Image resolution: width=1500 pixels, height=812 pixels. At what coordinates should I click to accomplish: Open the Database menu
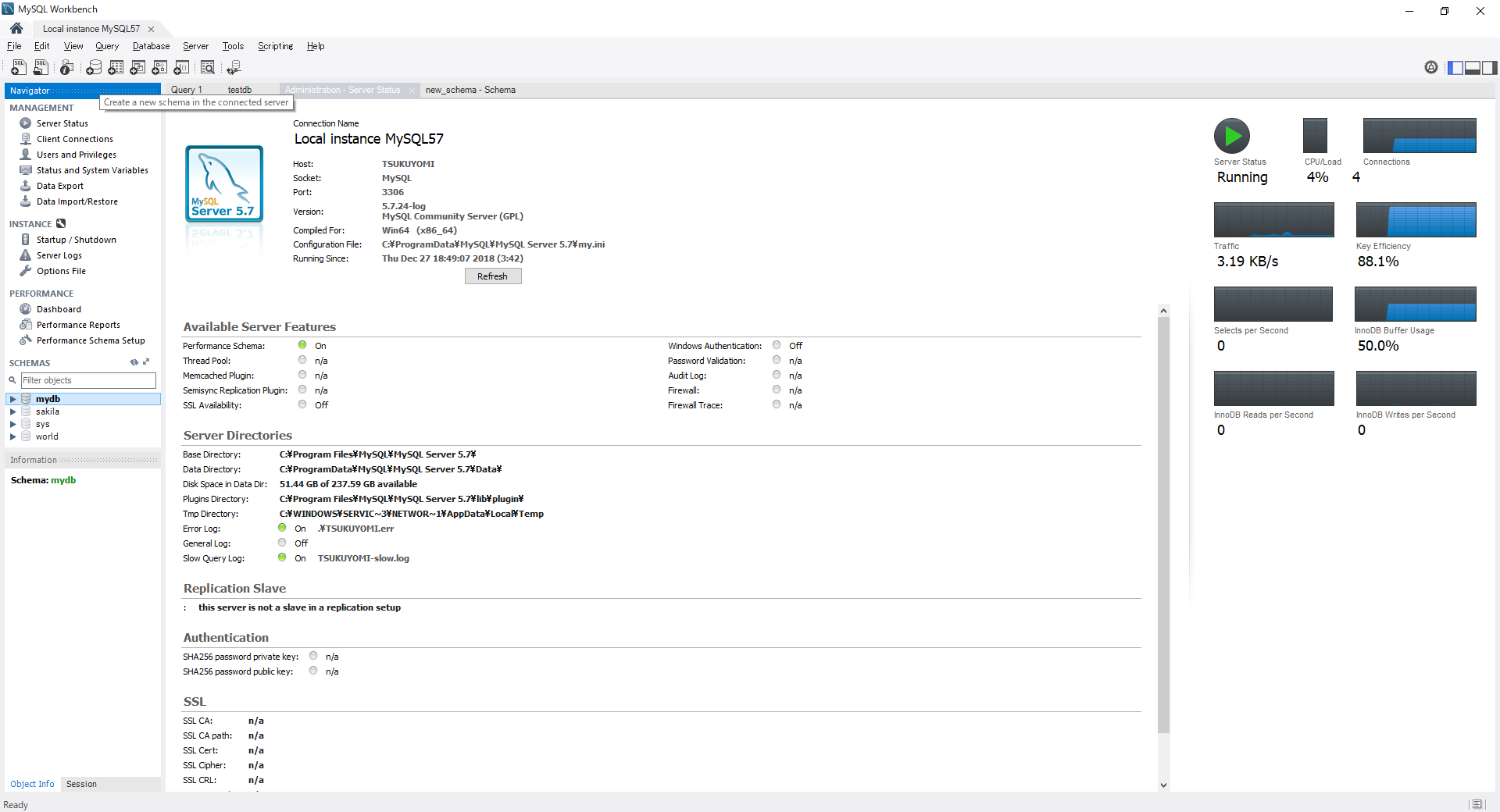tap(151, 46)
